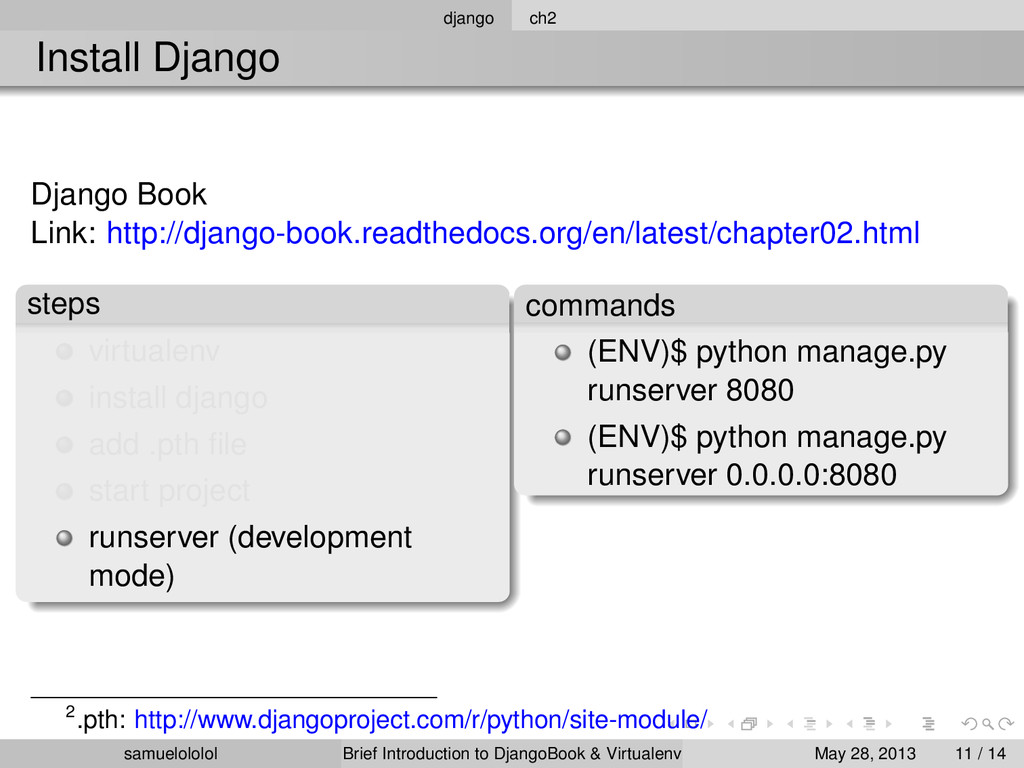The width and height of the screenshot is (1024, 768).
Task: Click the runserver (development mode) step
Action: coord(250,556)
